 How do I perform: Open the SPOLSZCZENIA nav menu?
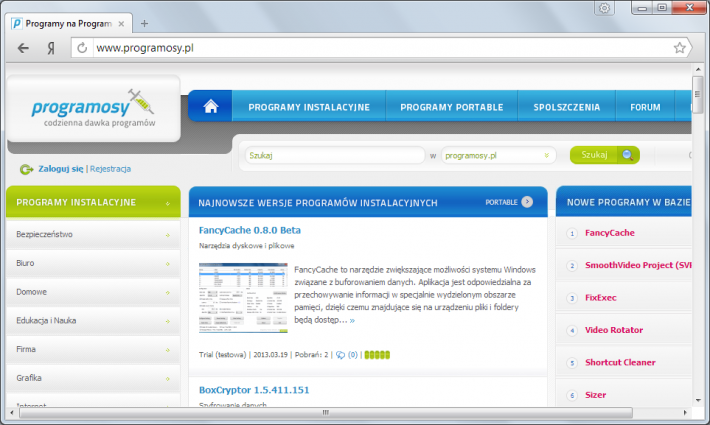566,107
